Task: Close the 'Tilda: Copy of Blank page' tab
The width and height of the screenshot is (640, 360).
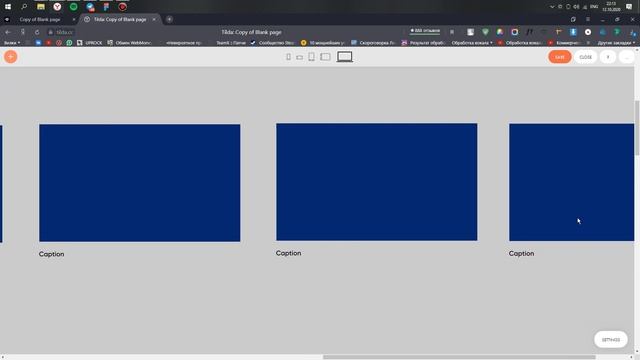Action: [154, 19]
